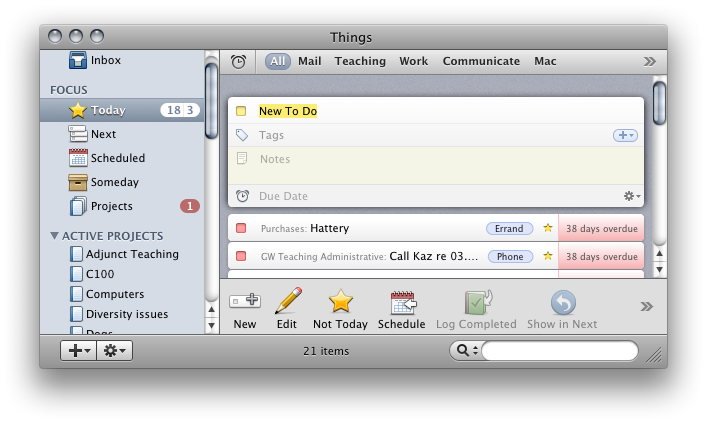Open the plus add menu at bottom left

click(x=79, y=350)
